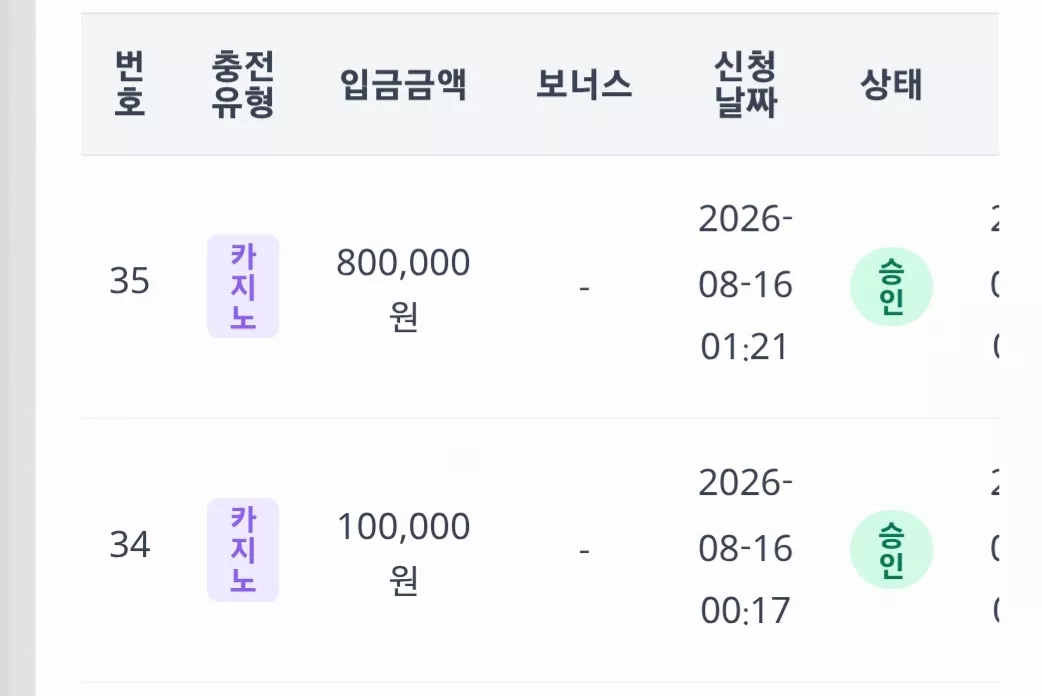Viewport: 1042px width, 696px height.
Task: Click the 입금금액 column header
Action: coord(403,84)
